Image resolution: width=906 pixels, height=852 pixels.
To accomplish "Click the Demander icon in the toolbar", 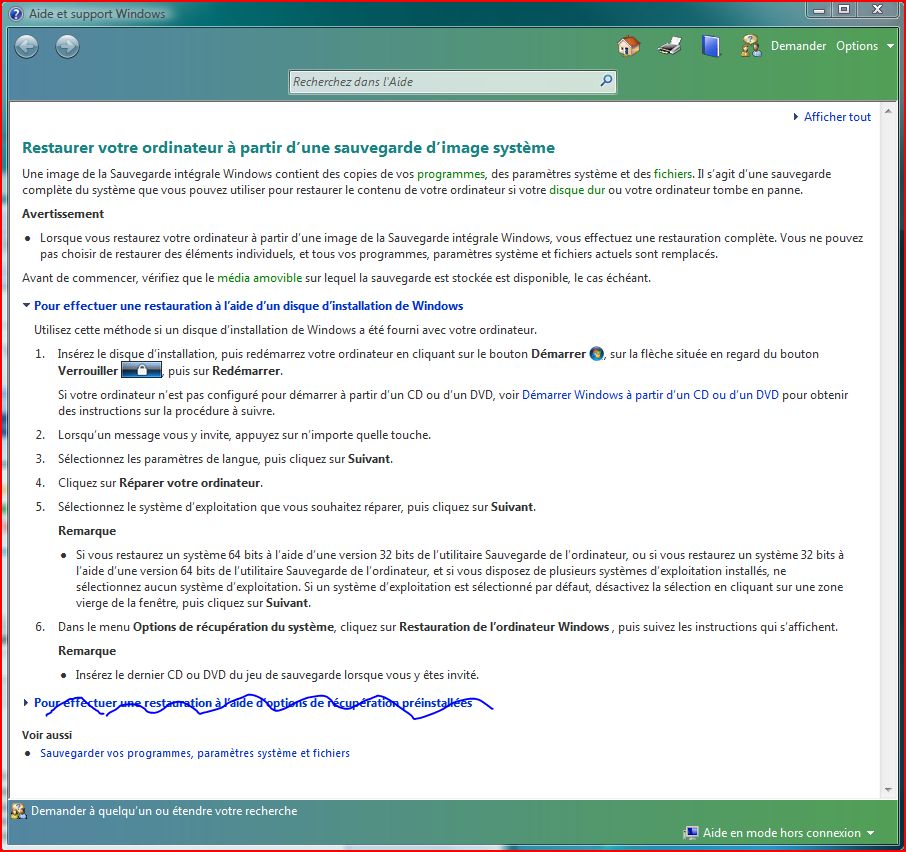I will tap(751, 46).
